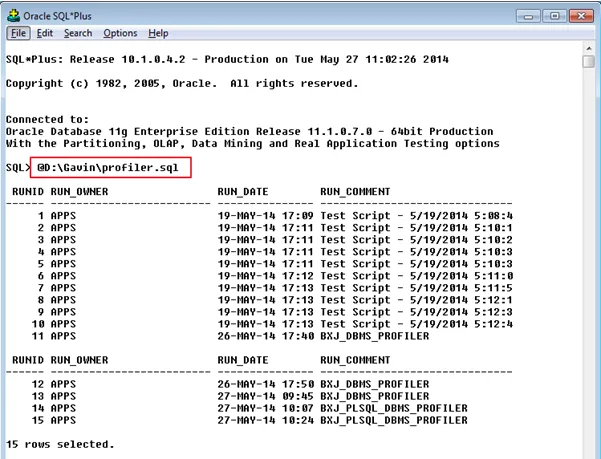Open the Options menu

pos(120,33)
